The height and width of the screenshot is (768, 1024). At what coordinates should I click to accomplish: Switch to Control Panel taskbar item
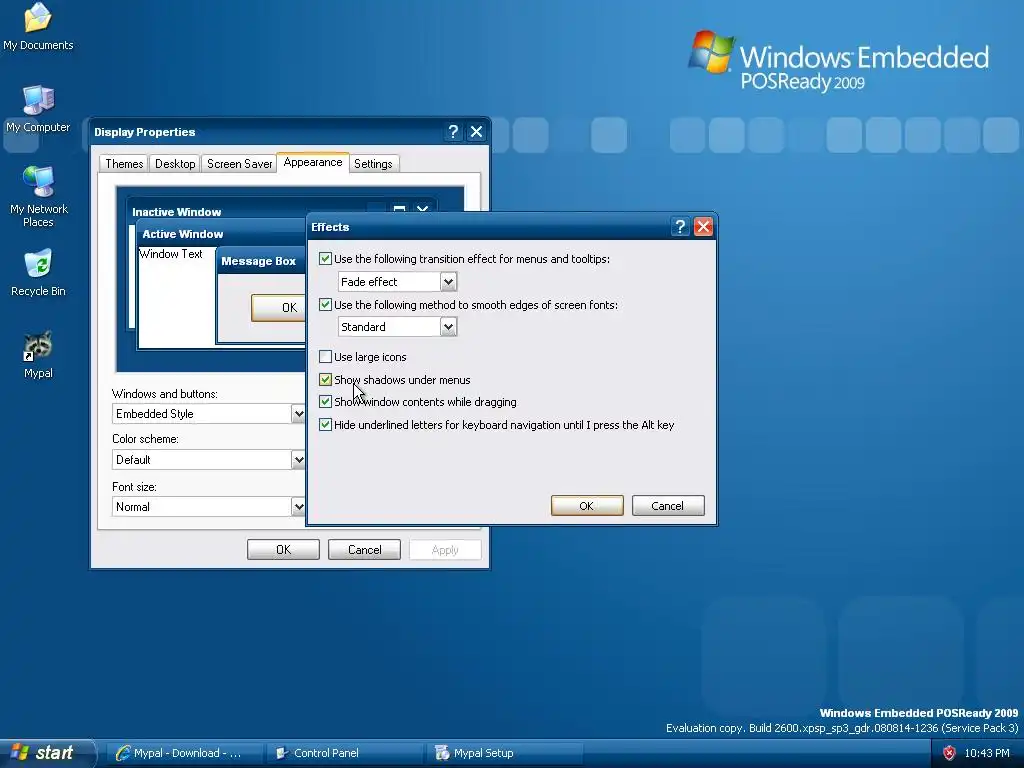[x=345, y=753]
